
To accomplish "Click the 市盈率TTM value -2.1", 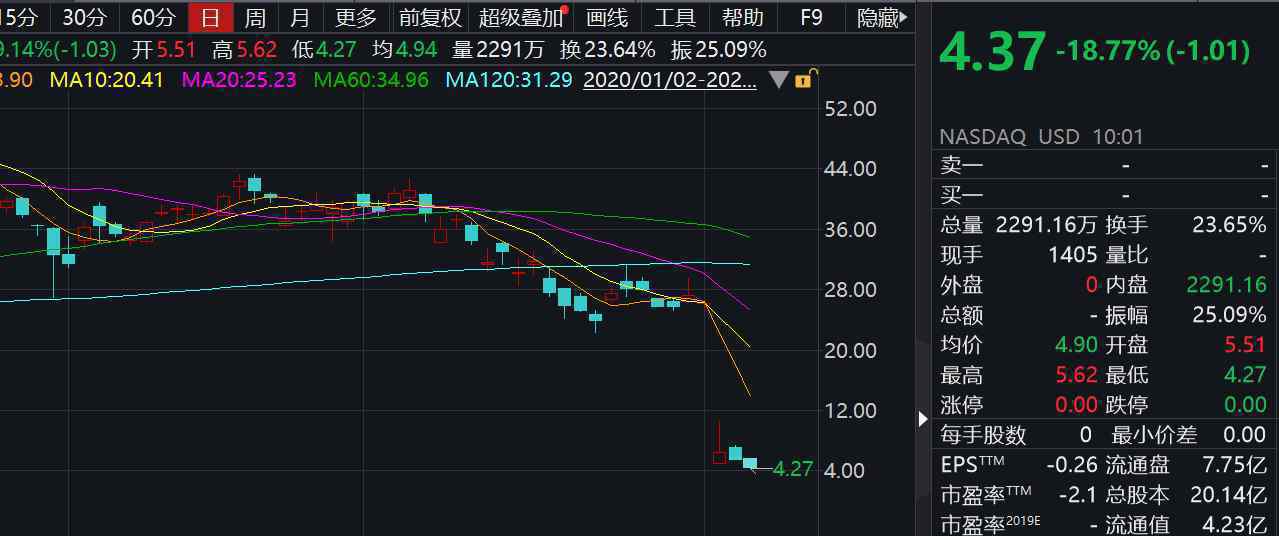I will (1078, 495).
